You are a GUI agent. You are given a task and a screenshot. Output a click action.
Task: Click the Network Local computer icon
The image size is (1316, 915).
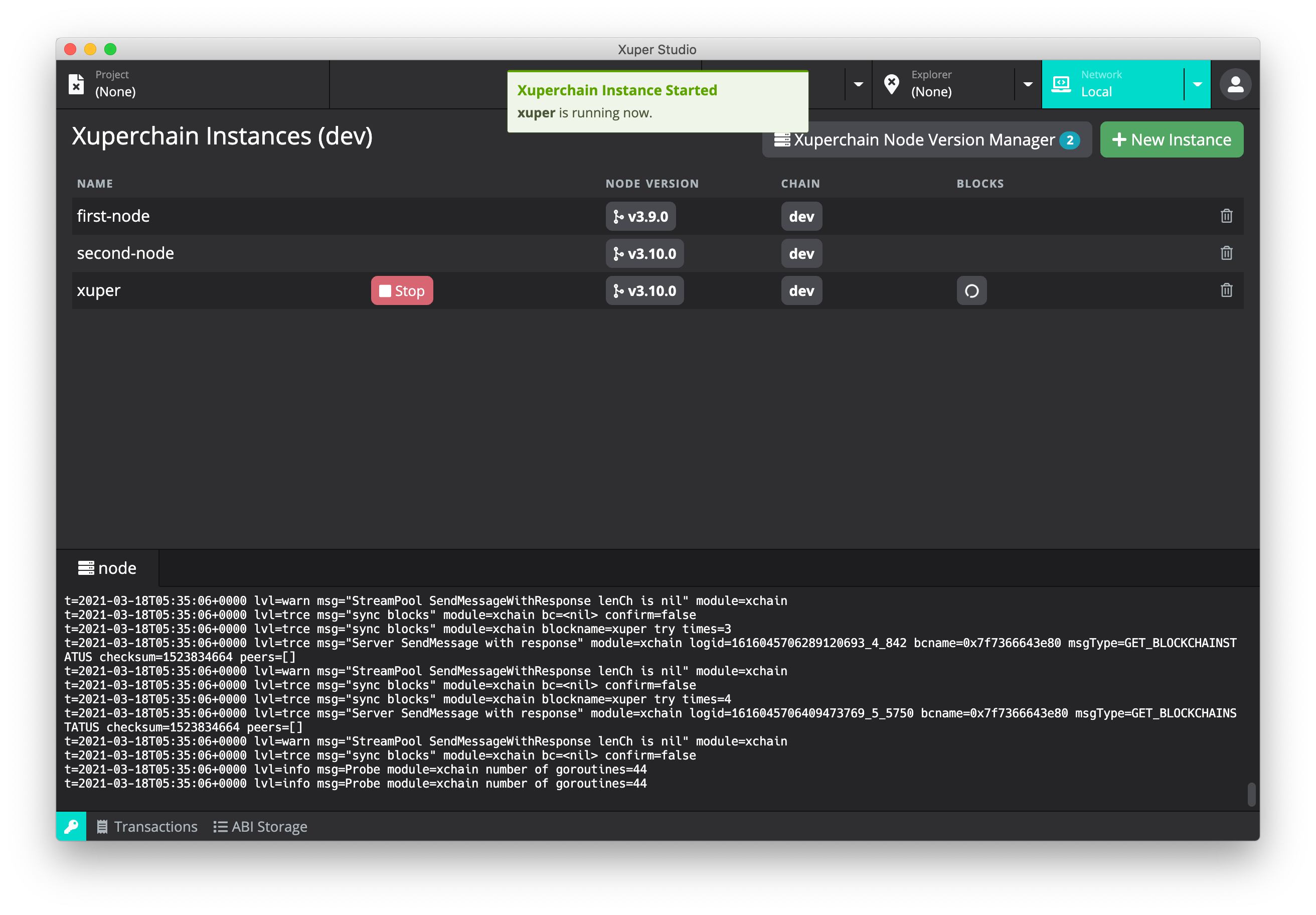(1061, 84)
